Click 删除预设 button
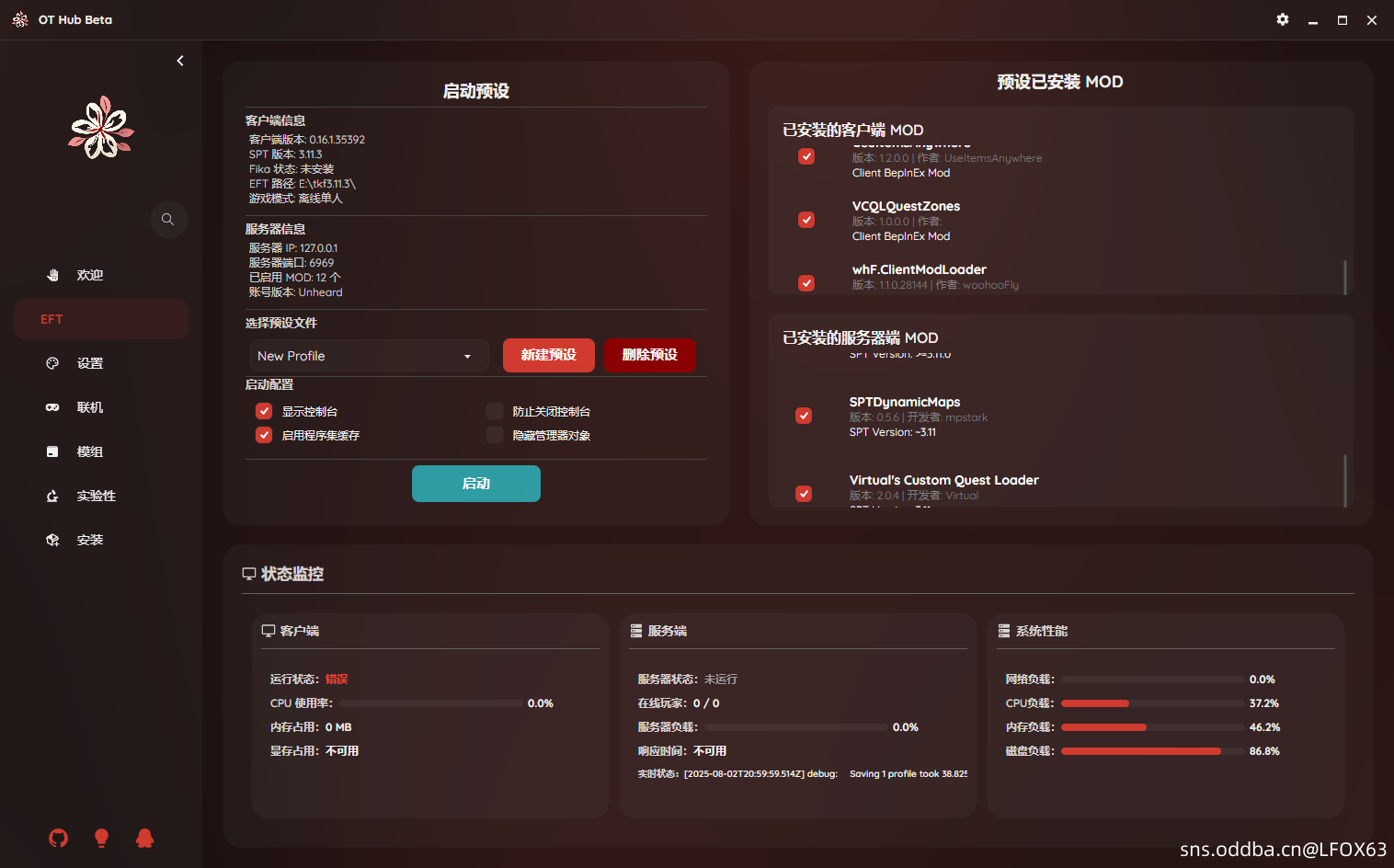 [x=650, y=355]
